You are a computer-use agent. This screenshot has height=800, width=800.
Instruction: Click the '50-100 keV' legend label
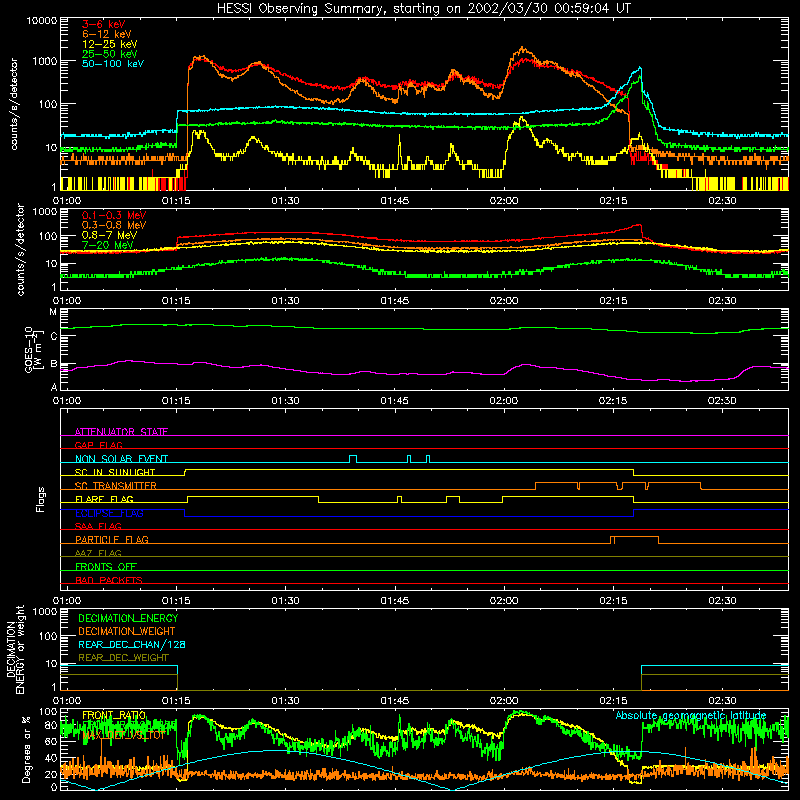(113, 64)
